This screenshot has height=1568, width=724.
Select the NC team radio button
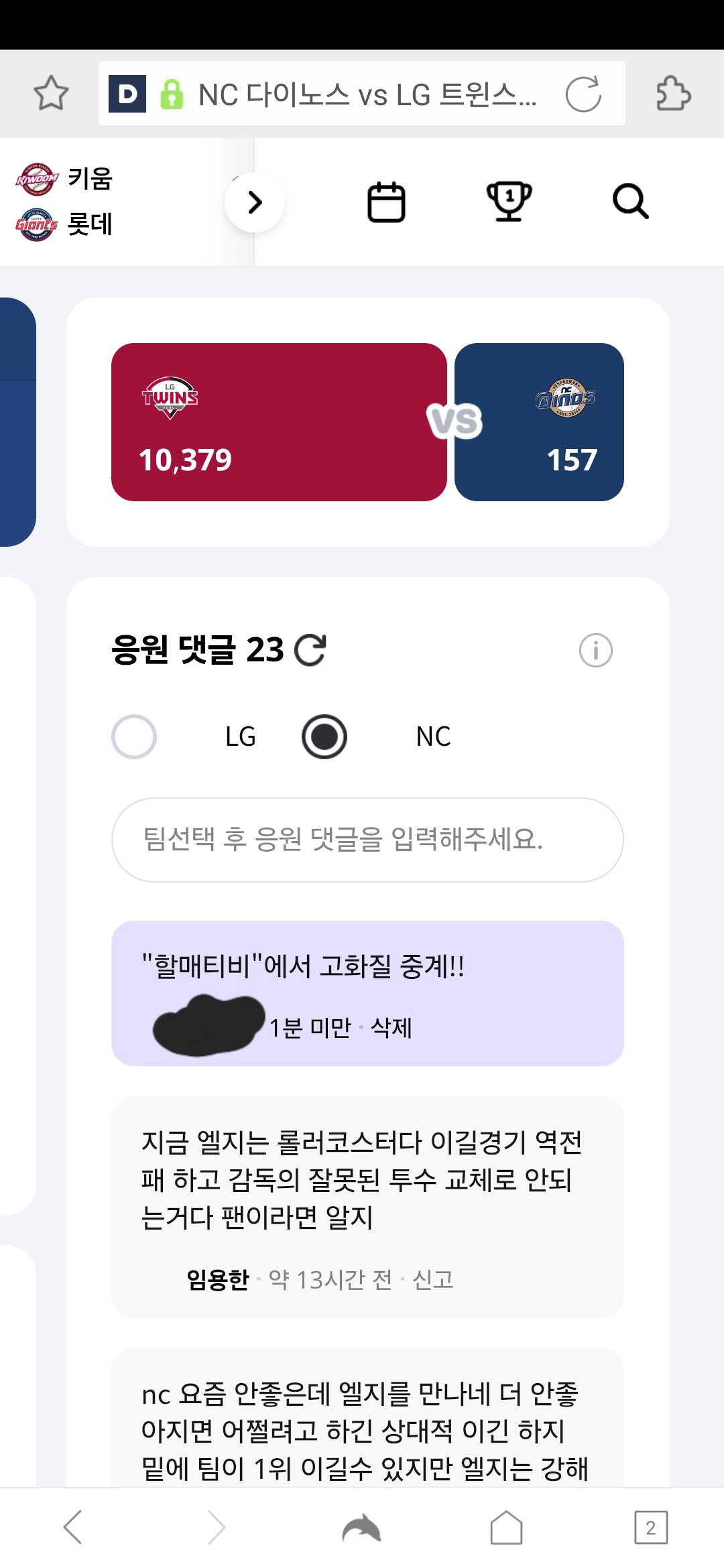tap(324, 736)
